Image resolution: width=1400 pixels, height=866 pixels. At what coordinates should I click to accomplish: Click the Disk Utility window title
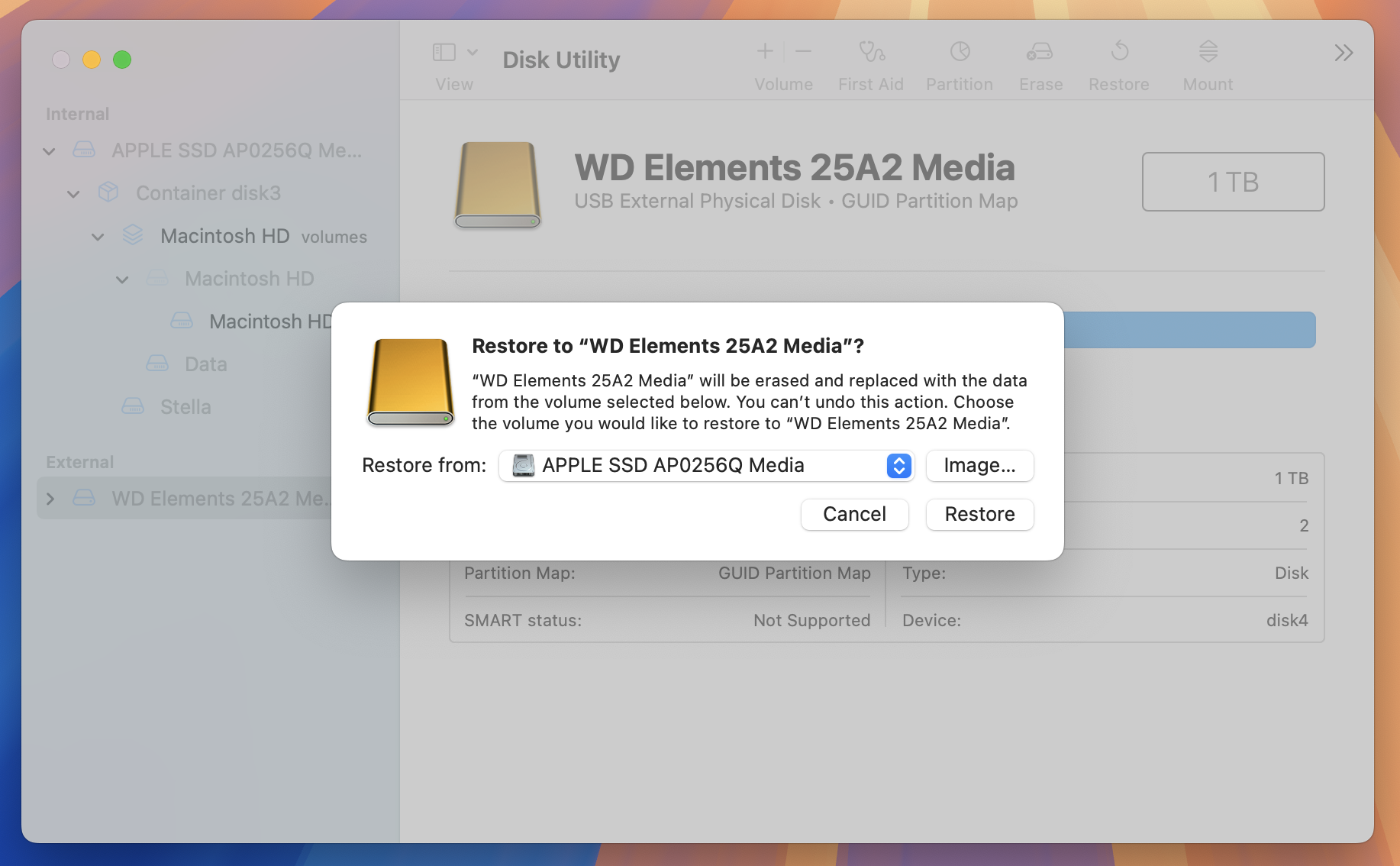pos(561,60)
